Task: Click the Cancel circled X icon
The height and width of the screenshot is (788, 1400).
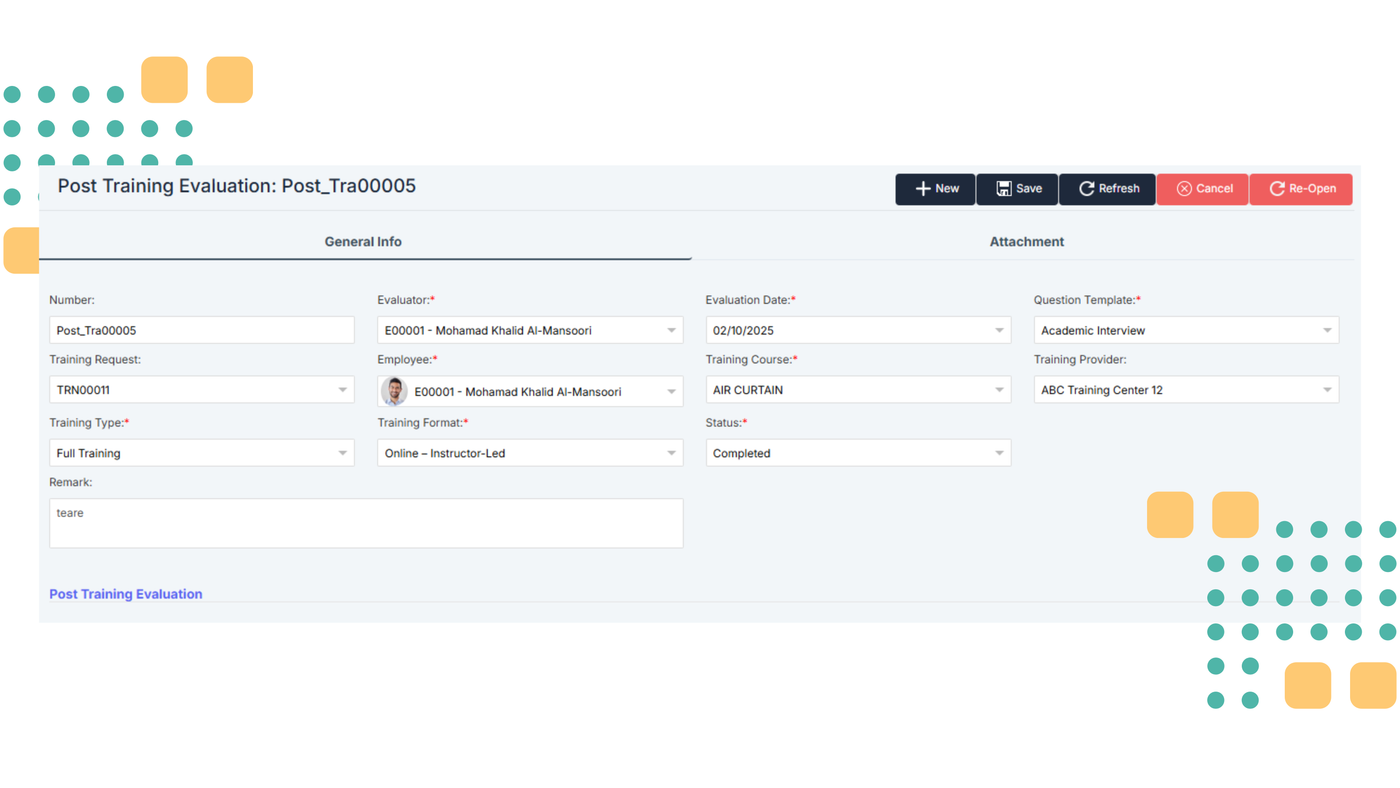Action: point(1184,189)
